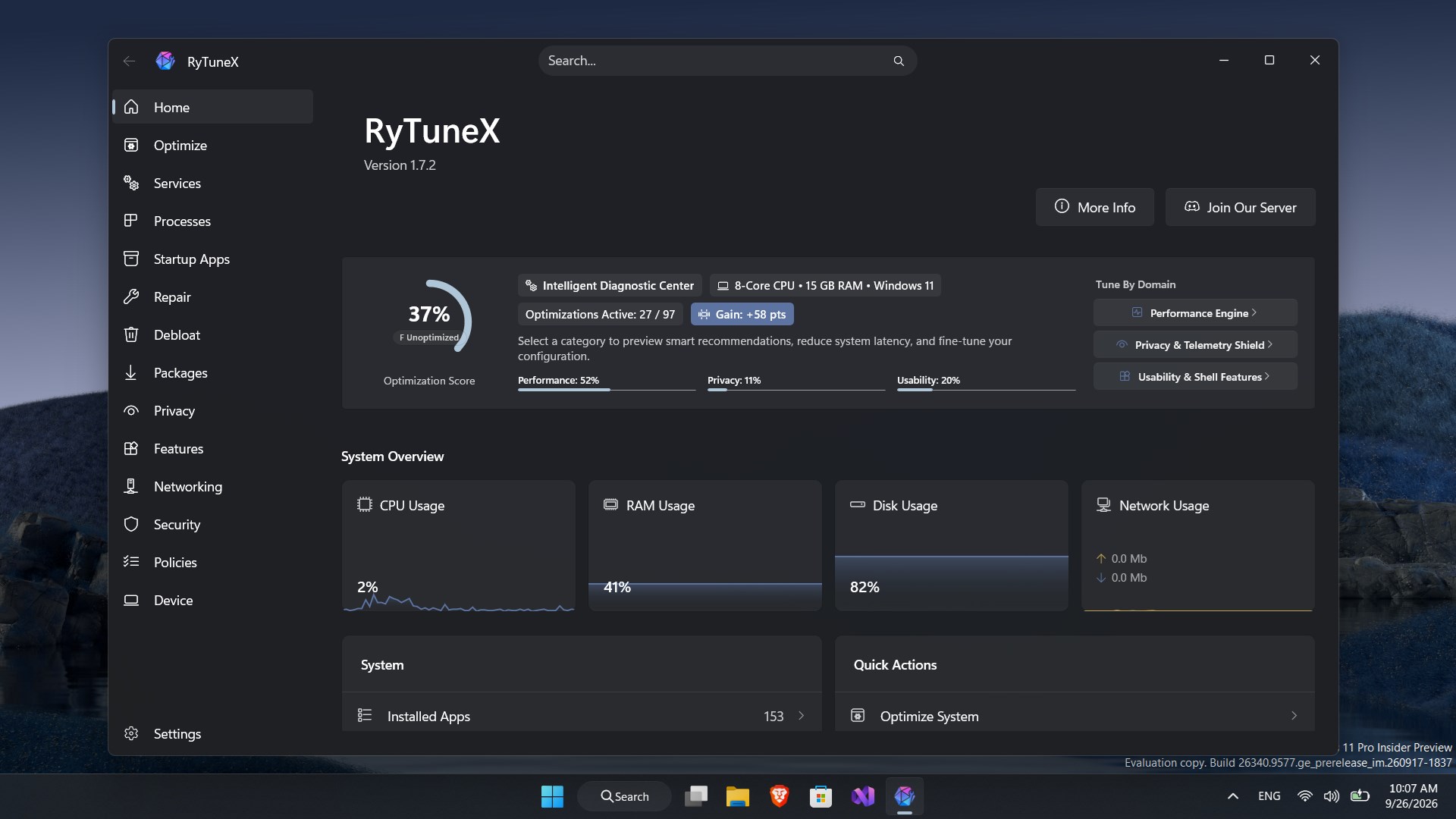Click the Privacy 11% progress bar
Screen dimensions: 1456x819
[x=796, y=390]
